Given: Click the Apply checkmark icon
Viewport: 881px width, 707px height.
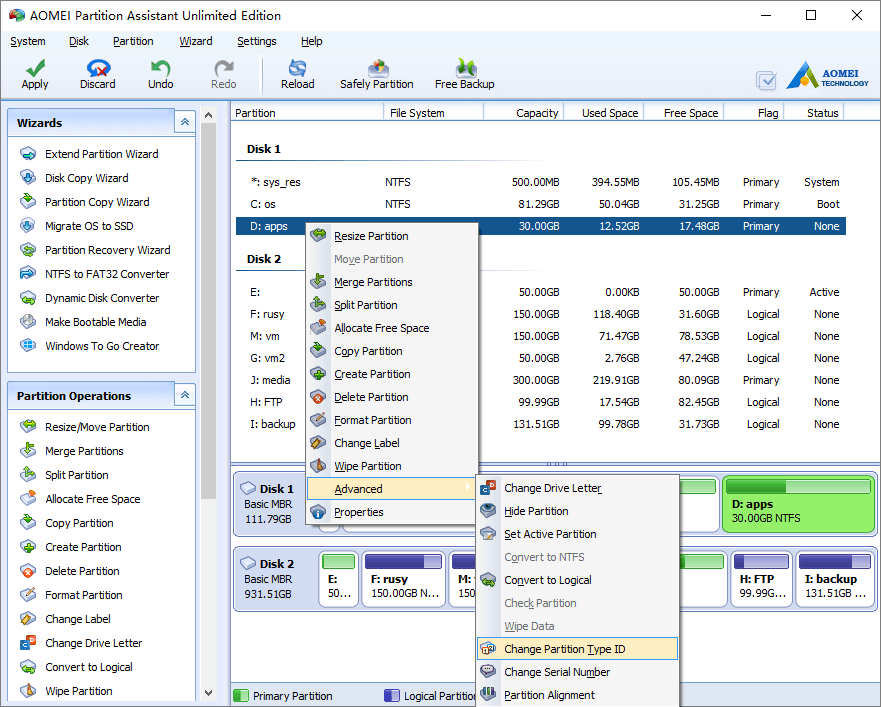Looking at the screenshot, I should 35,69.
